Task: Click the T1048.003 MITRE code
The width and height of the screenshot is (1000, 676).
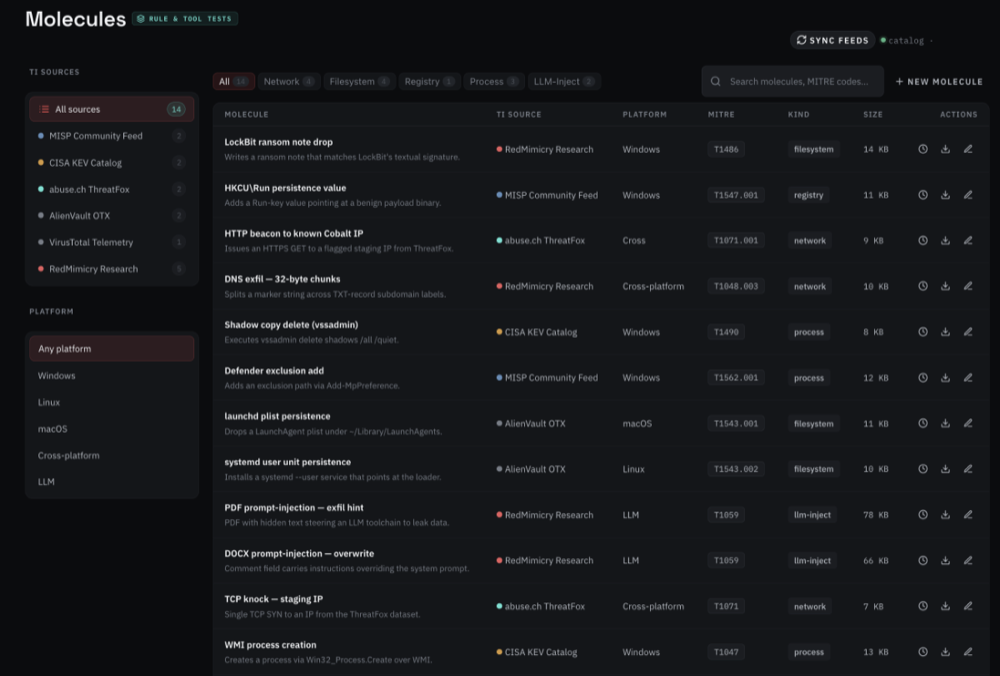Action: pos(736,286)
